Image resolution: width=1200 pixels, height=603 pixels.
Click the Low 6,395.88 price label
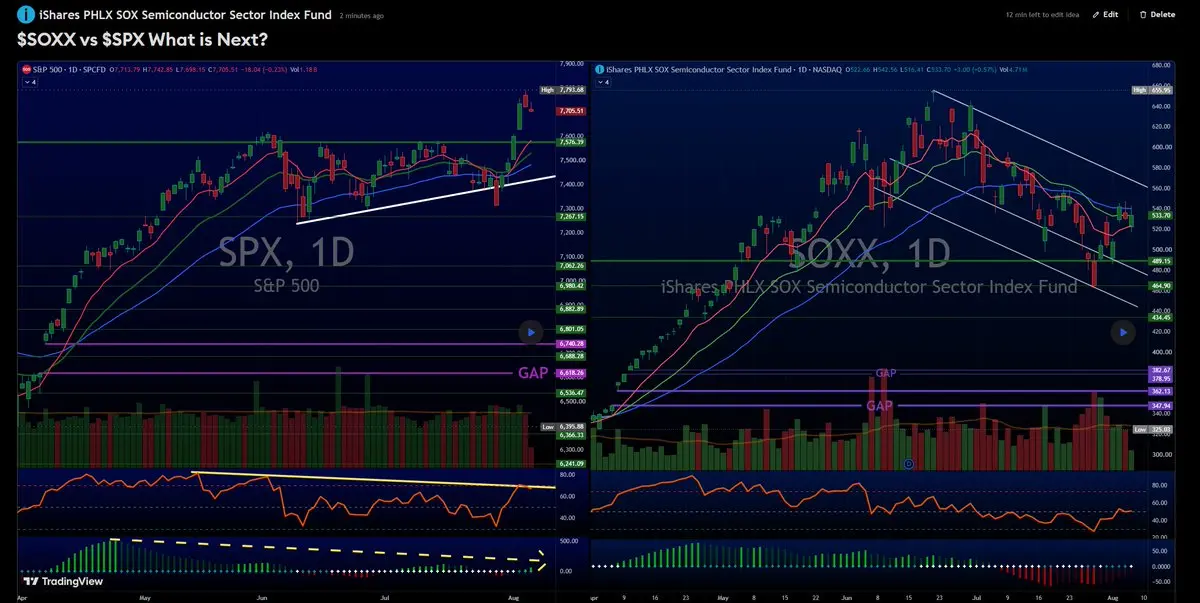click(x=563, y=426)
